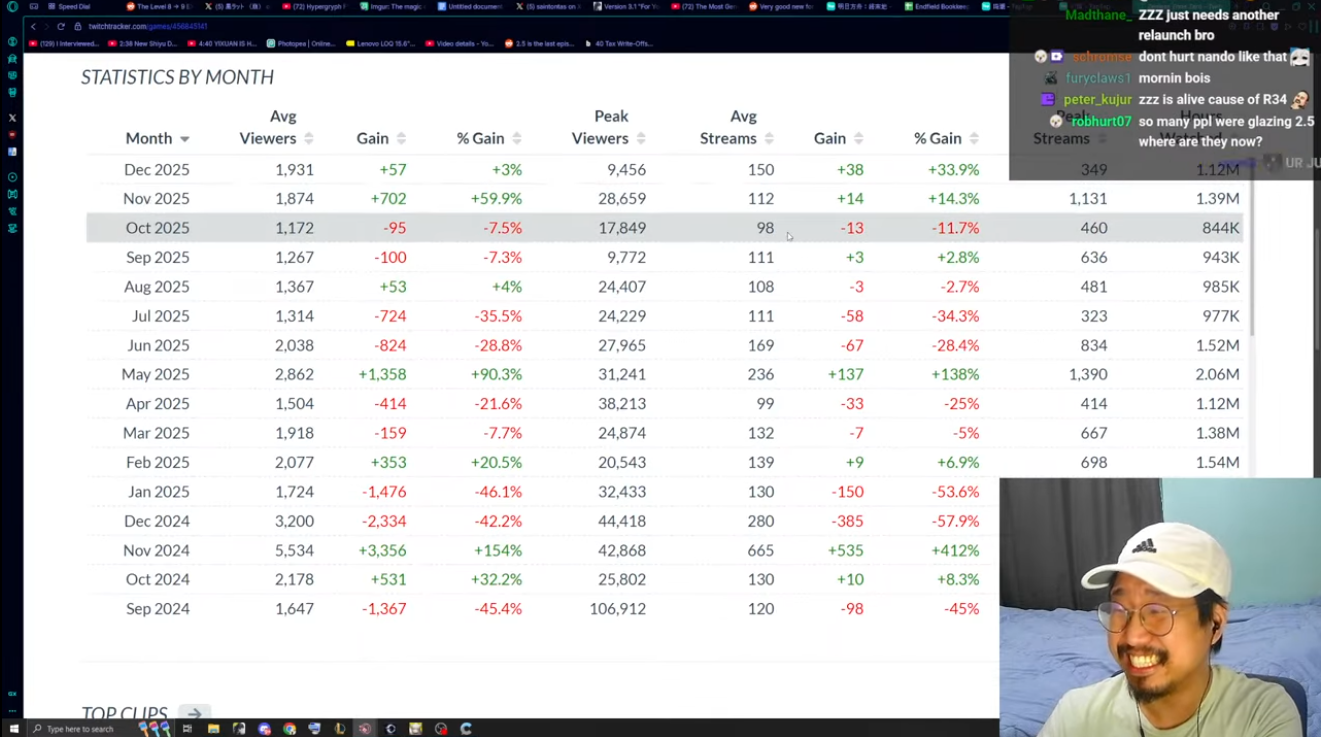The image size is (1321, 737).
Task: Switch to the 'The Most Gen' YouTube tab
Action: [x=704, y=6]
